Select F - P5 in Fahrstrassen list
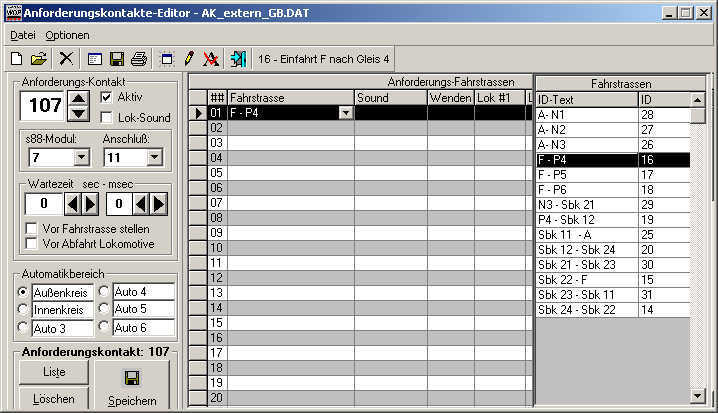The height and width of the screenshot is (413, 718). point(613,174)
